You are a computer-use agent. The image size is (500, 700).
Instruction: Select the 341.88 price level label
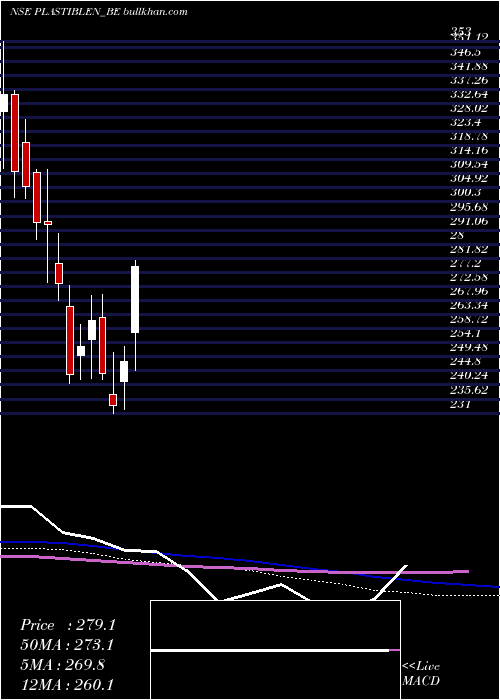tap(469, 66)
